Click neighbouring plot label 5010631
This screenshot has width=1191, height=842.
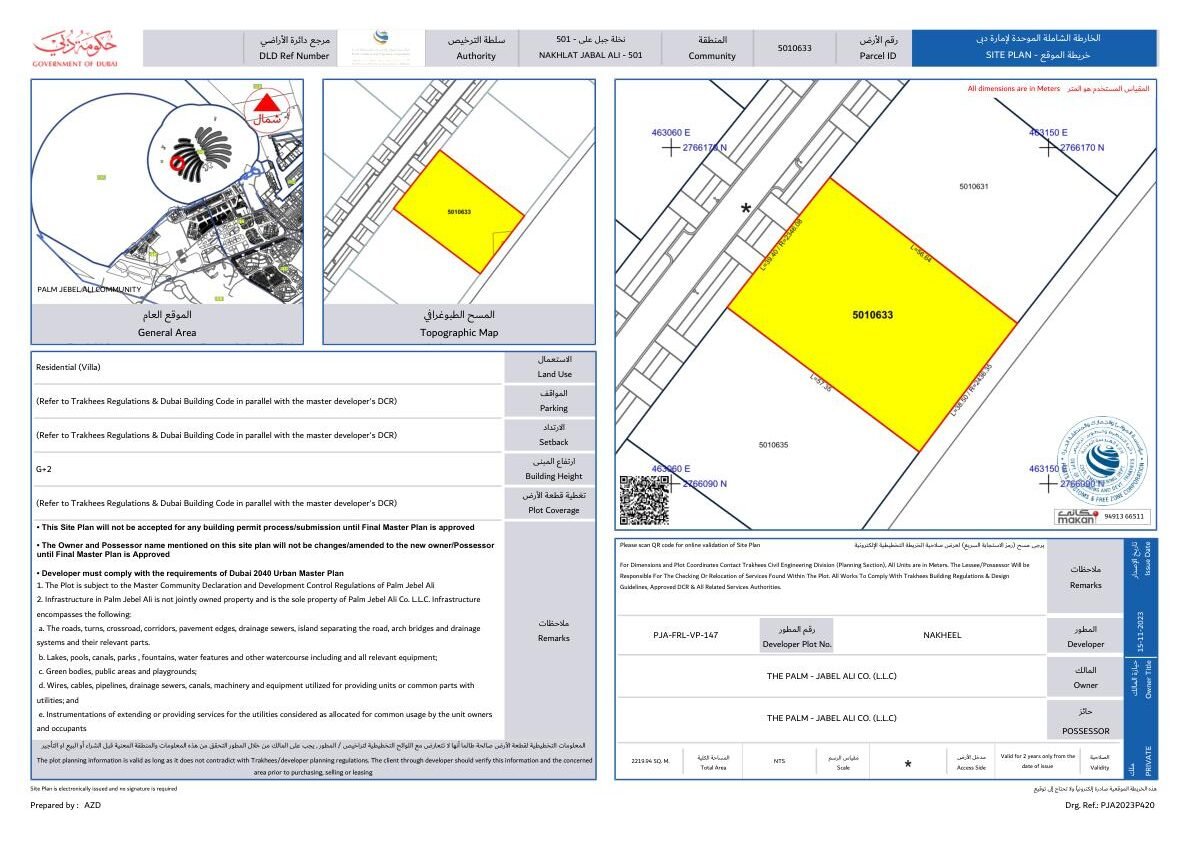973,187
